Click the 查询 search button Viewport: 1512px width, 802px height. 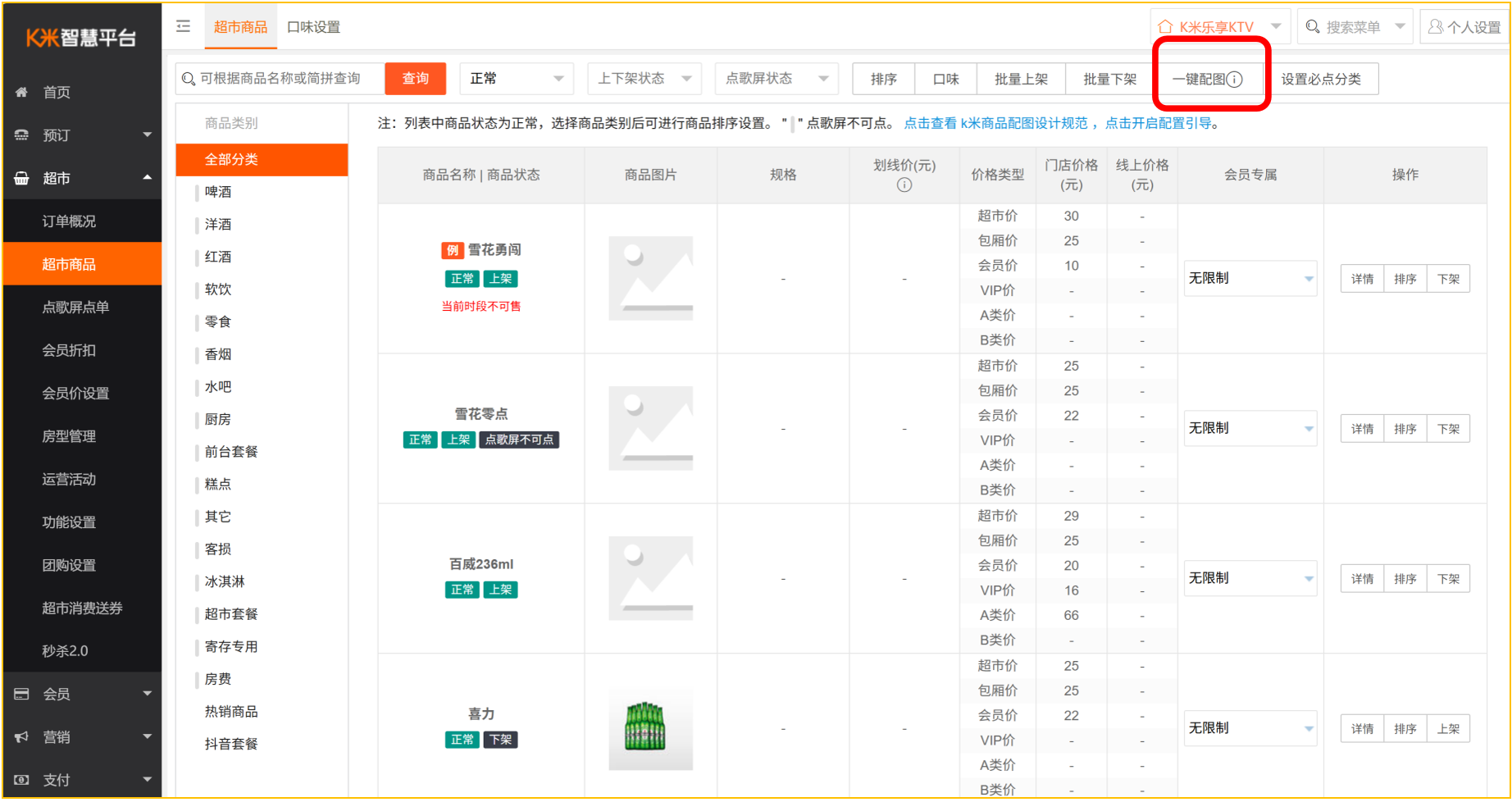415,78
